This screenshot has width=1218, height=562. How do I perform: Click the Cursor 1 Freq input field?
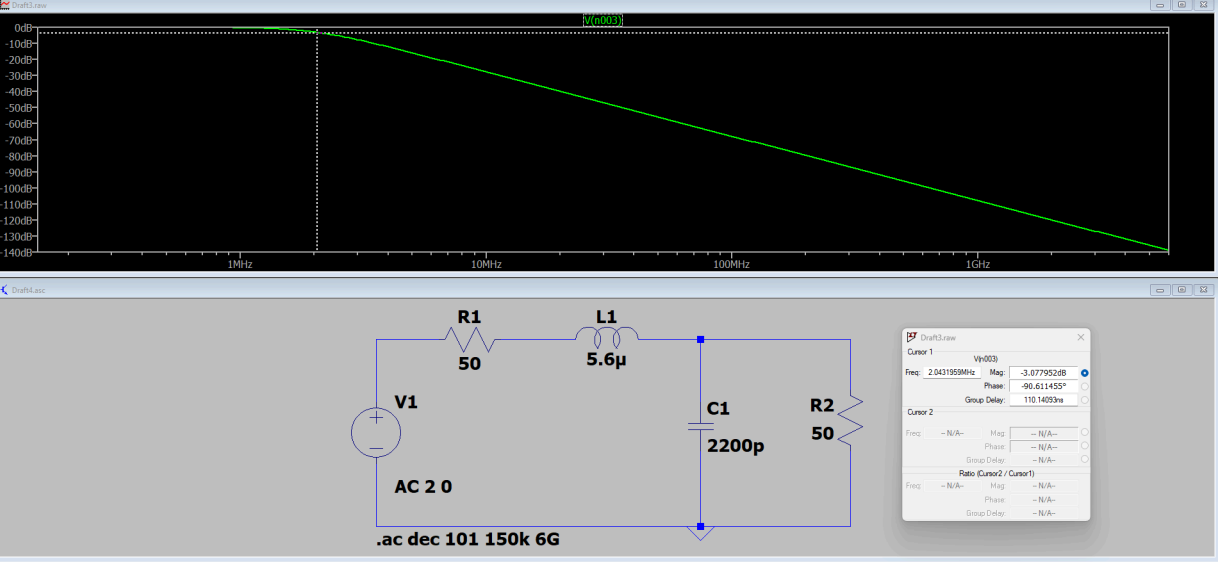(953, 372)
